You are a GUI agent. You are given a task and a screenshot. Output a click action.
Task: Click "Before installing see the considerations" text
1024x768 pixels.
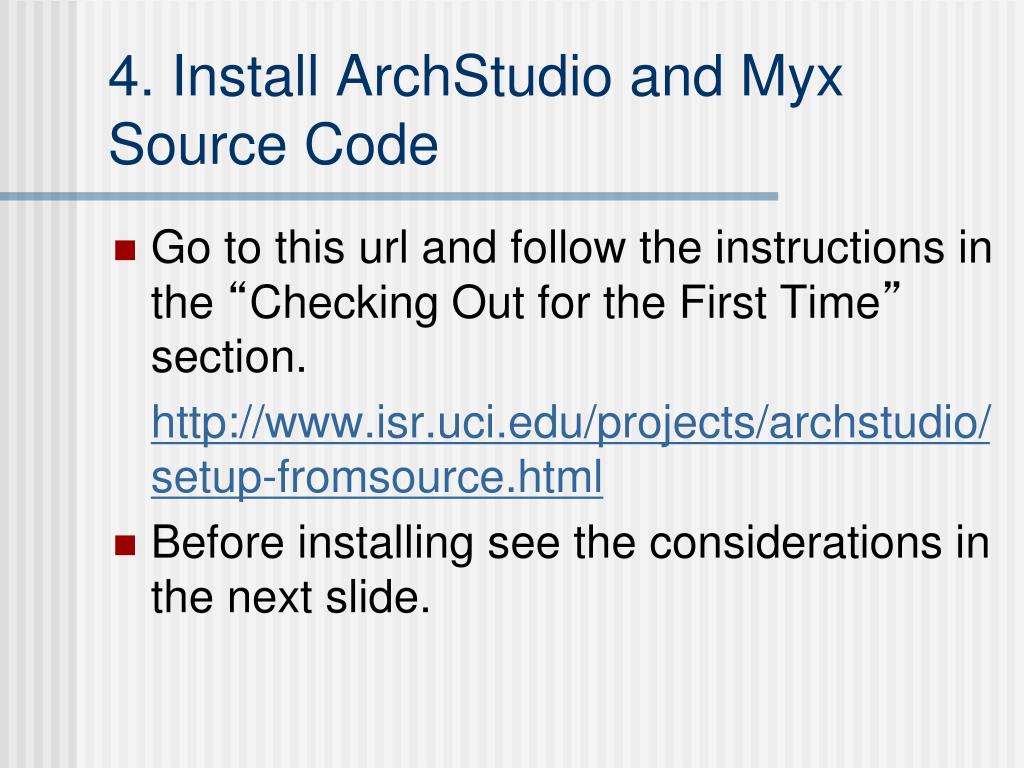547,543
